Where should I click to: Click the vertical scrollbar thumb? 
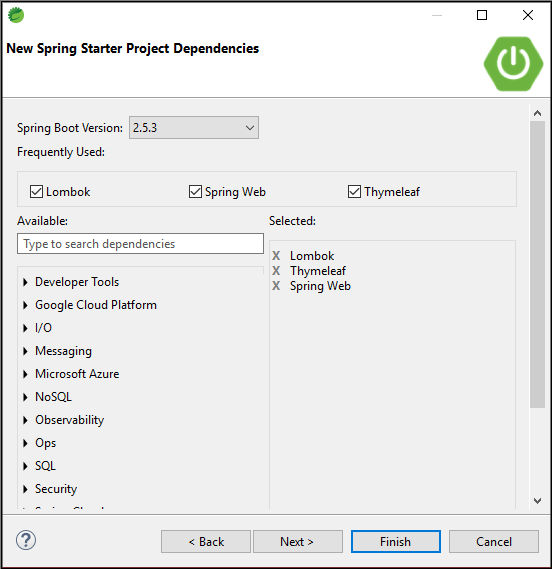[537, 265]
